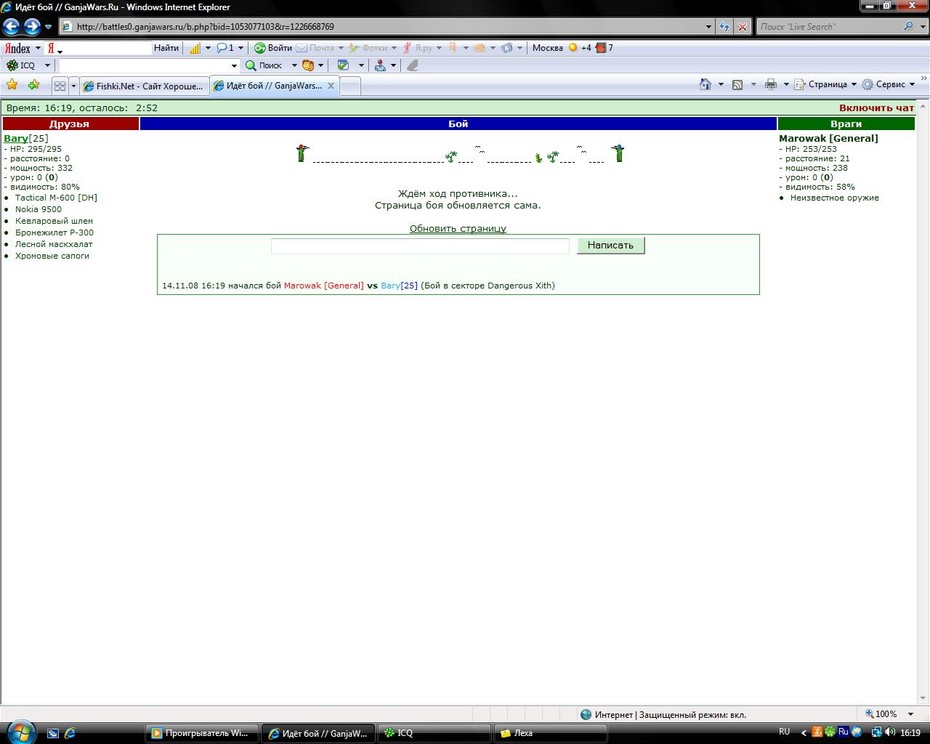
Task: Click the Home page icon
Action: (x=705, y=84)
